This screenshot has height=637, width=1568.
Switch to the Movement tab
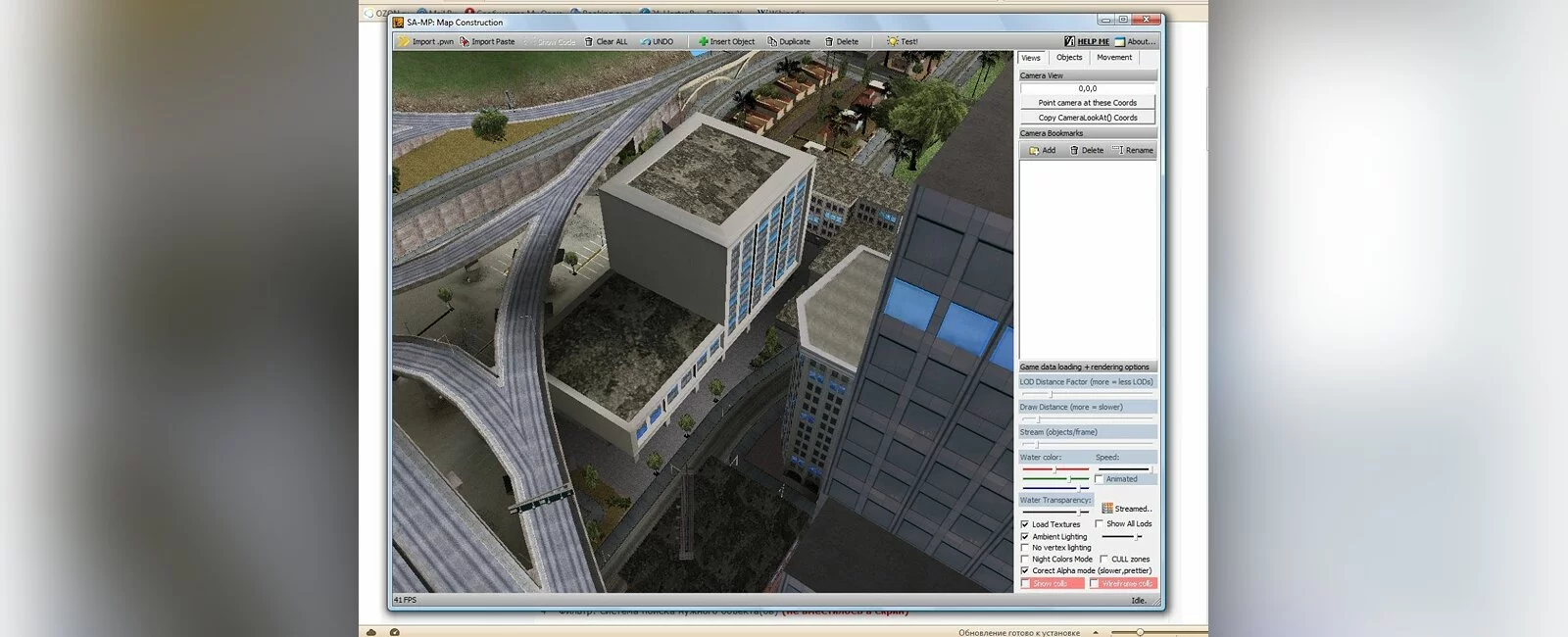(x=1114, y=57)
